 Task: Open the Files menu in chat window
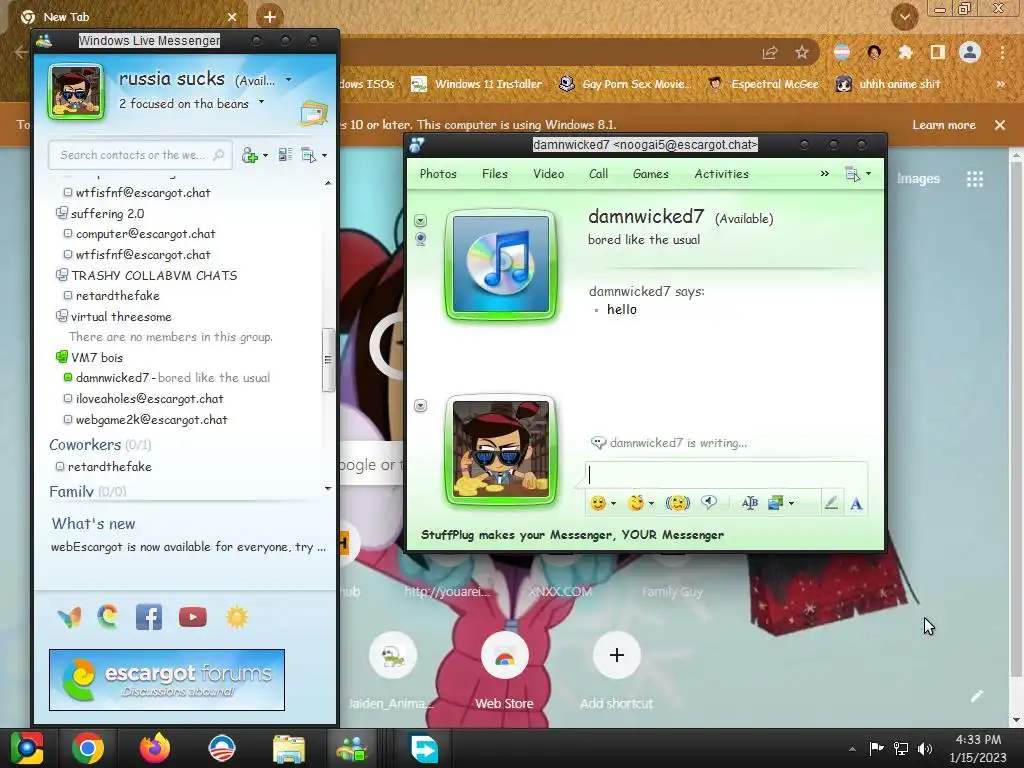tap(494, 174)
